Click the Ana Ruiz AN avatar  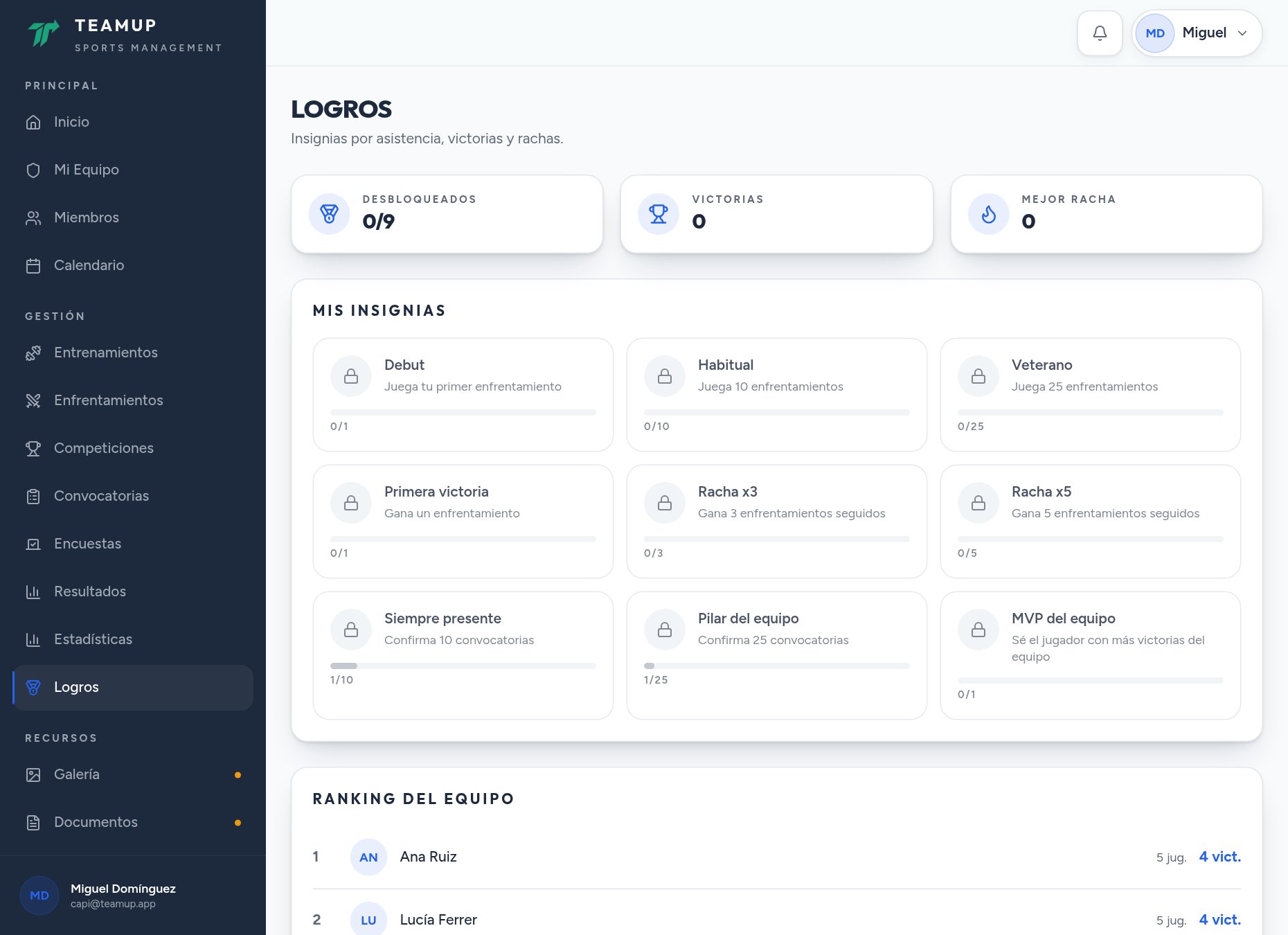coord(368,857)
